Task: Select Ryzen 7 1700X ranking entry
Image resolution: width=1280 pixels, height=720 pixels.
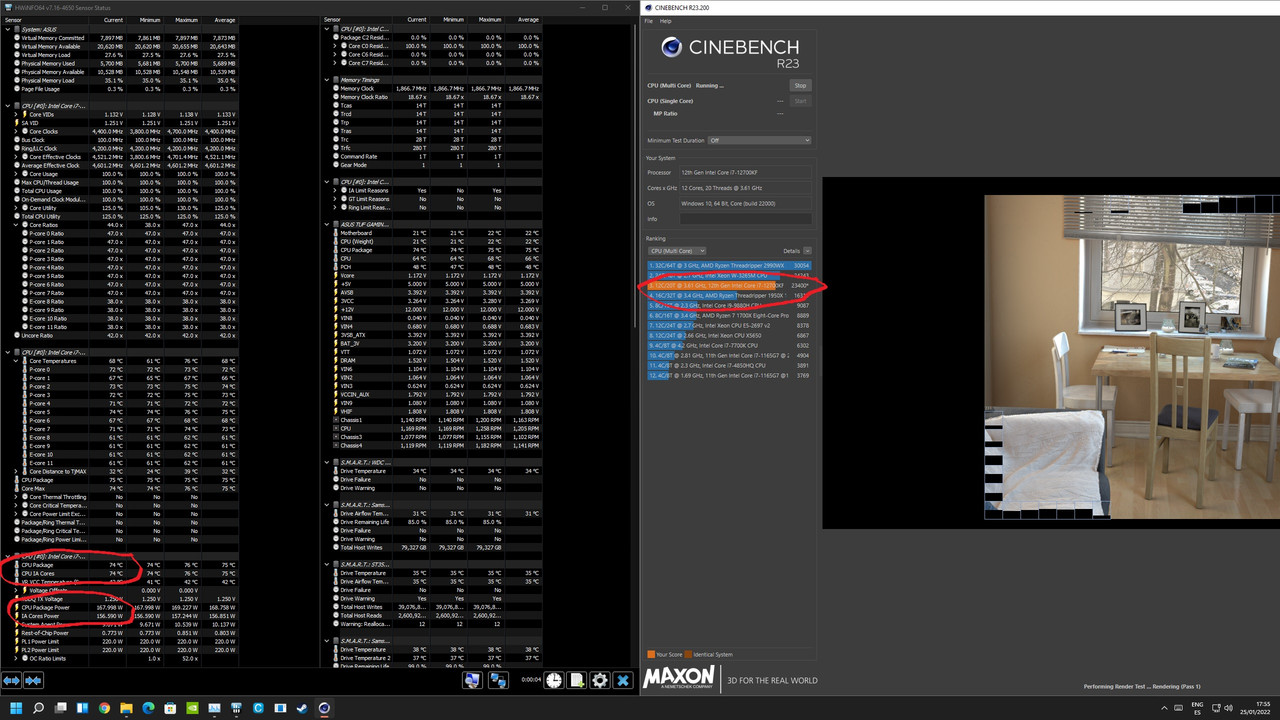Action: click(x=729, y=315)
